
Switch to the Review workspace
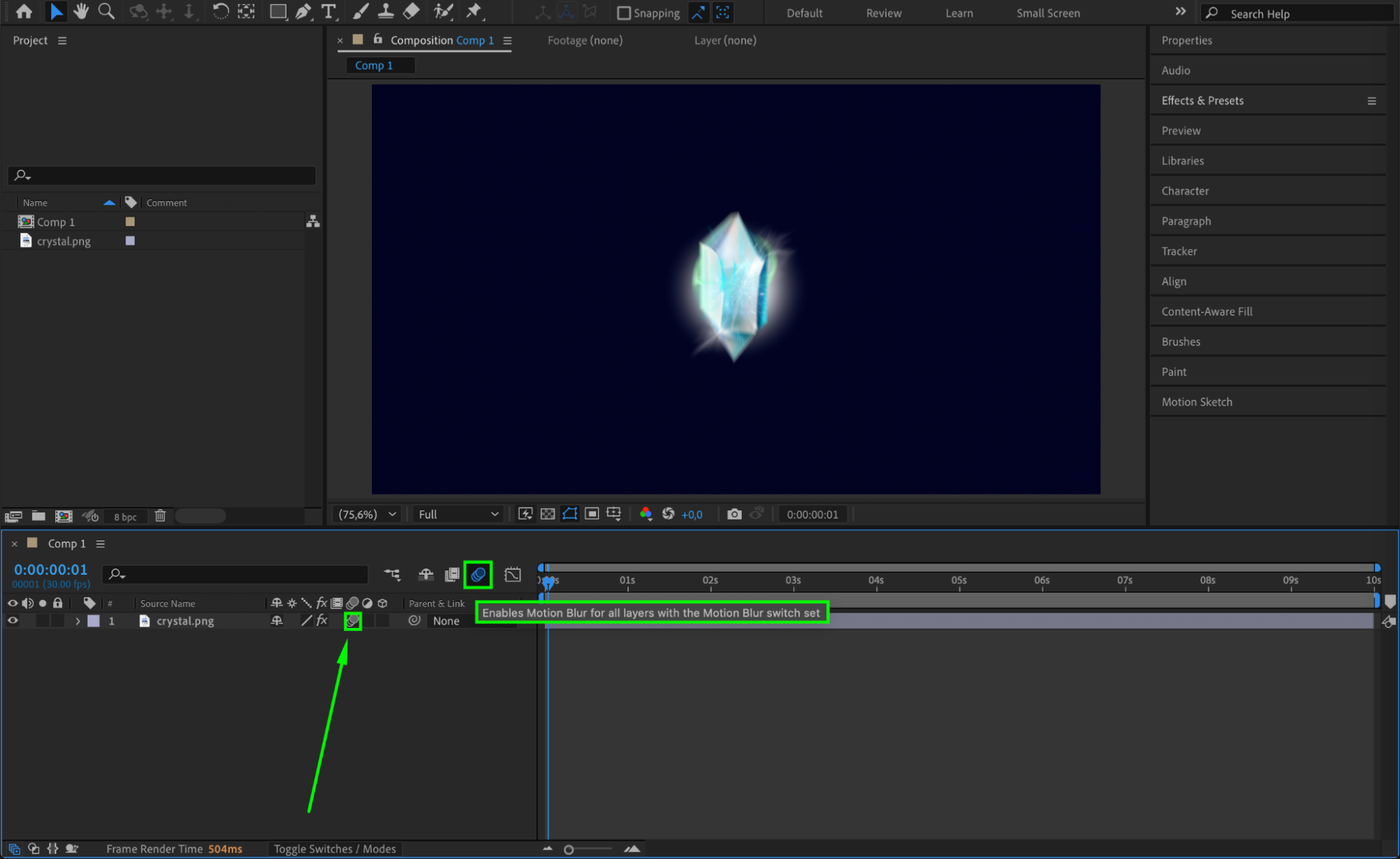pyautogui.click(x=883, y=13)
